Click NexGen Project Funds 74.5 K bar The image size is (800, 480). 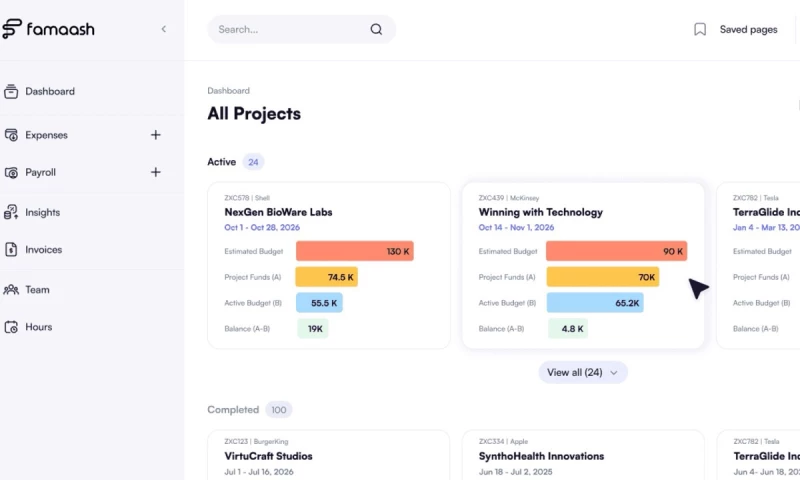pyautogui.click(x=327, y=277)
